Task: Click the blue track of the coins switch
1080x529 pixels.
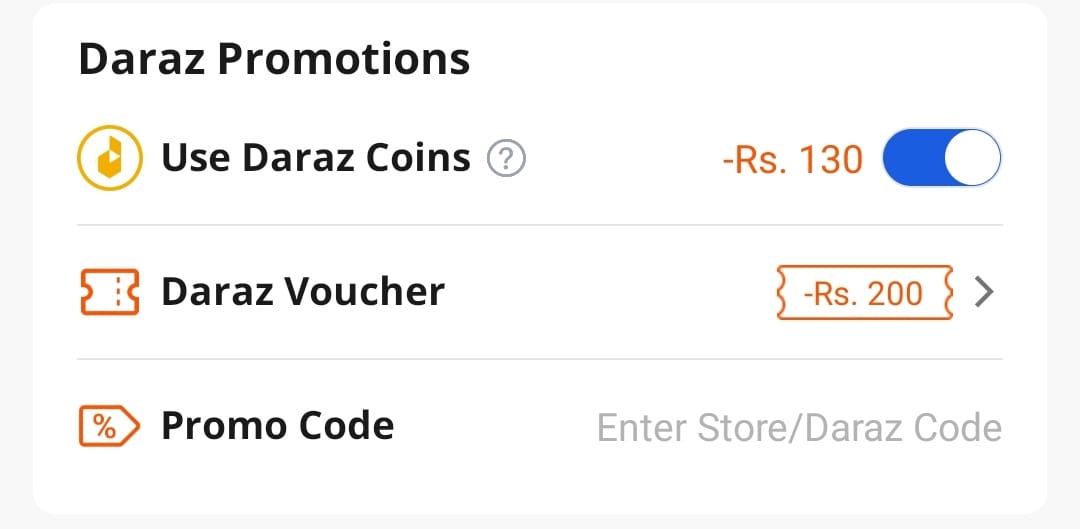Action: tap(913, 158)
